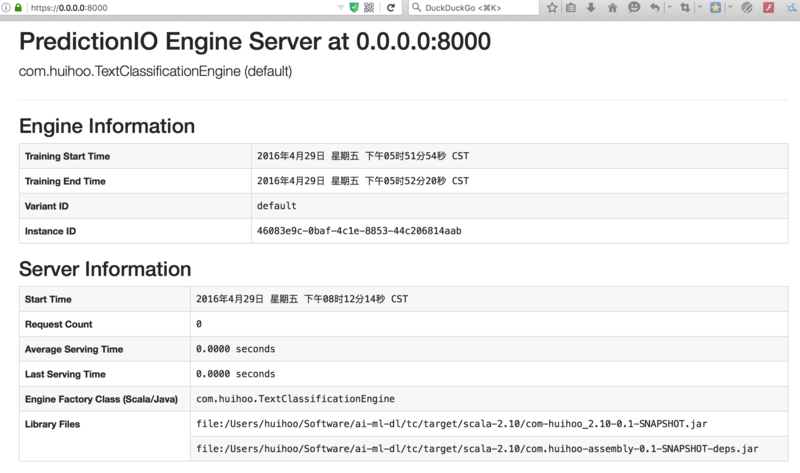The image size is (800, 473).
Task: Open the downloads arrow icon
Action: 591,8
